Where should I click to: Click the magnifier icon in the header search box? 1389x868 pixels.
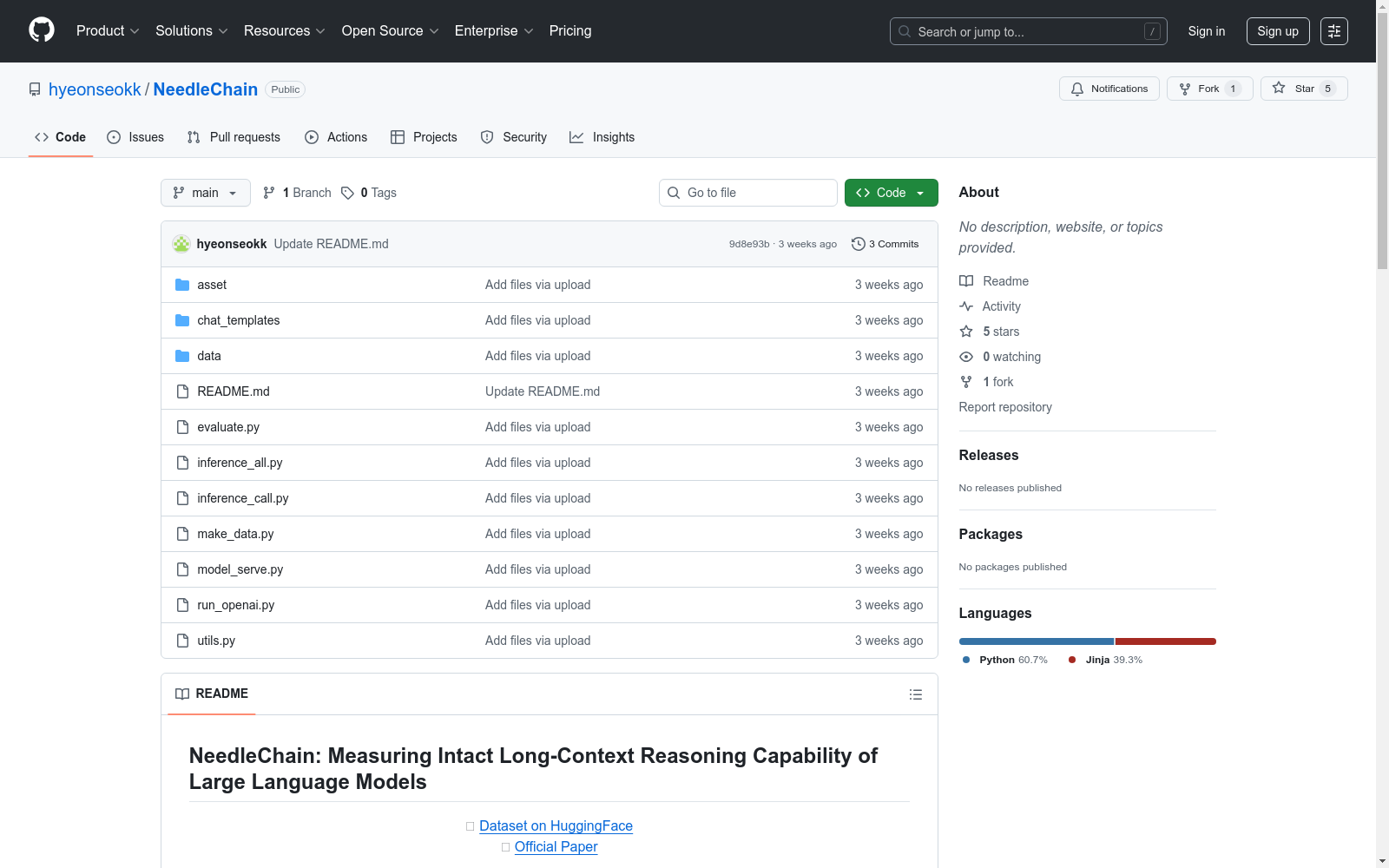click(x=905, y=31)
